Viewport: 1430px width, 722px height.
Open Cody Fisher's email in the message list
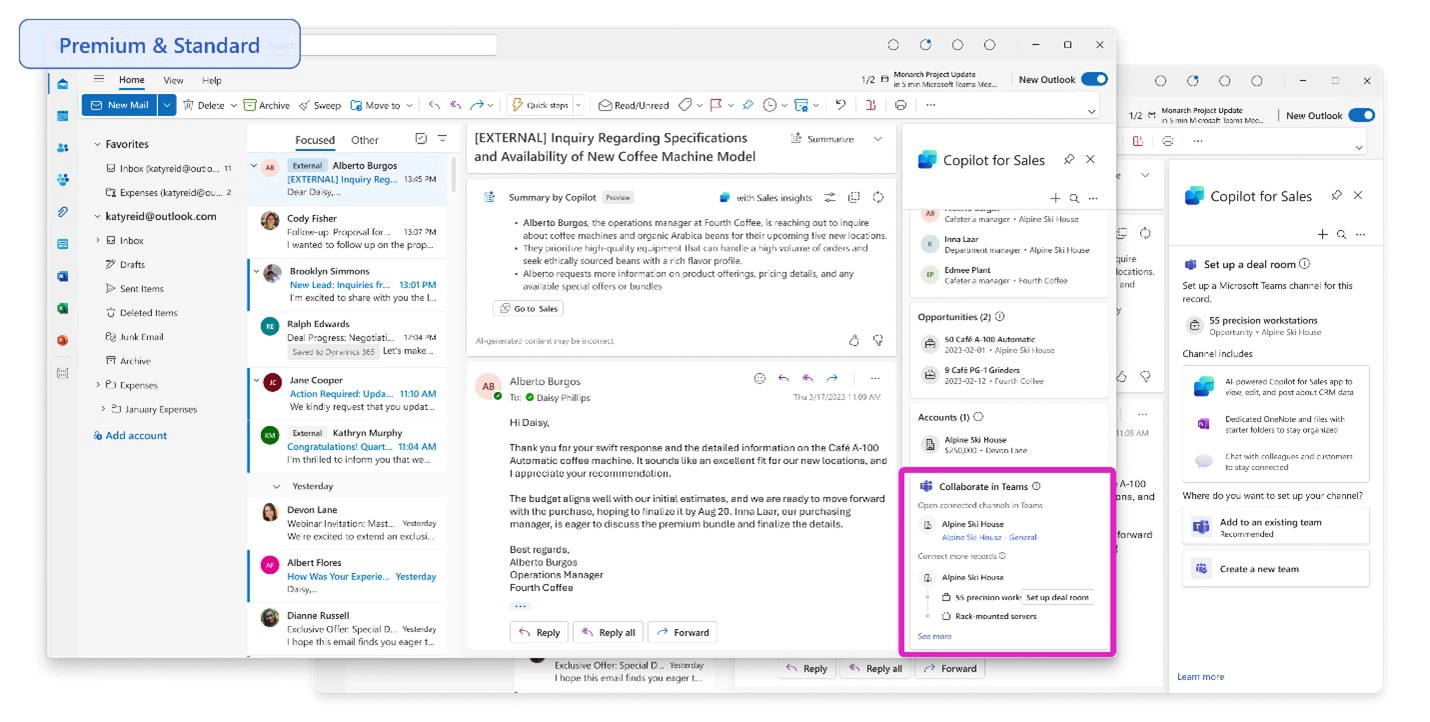347,231
